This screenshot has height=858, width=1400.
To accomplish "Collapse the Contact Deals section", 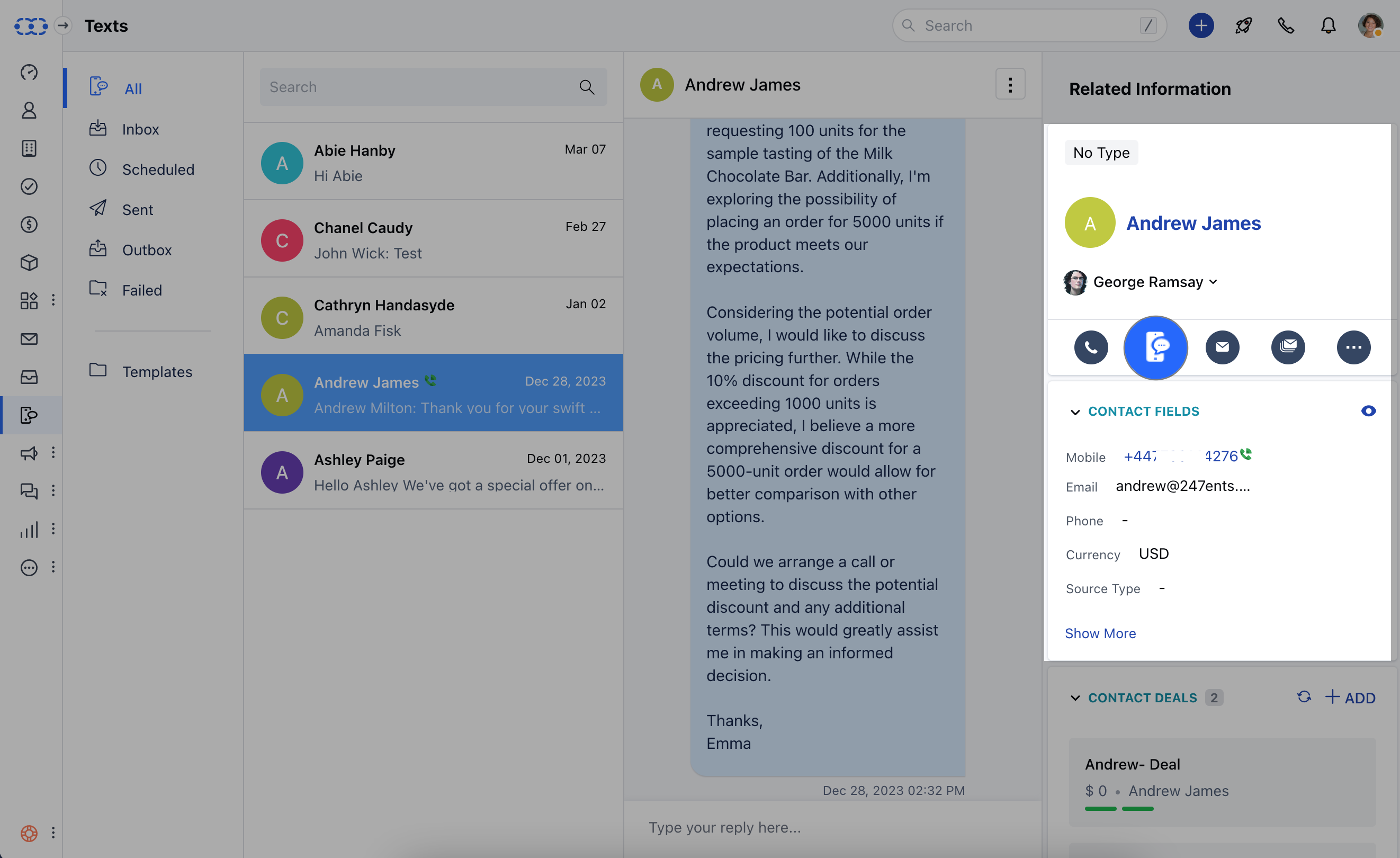I will coord(1074,698).
